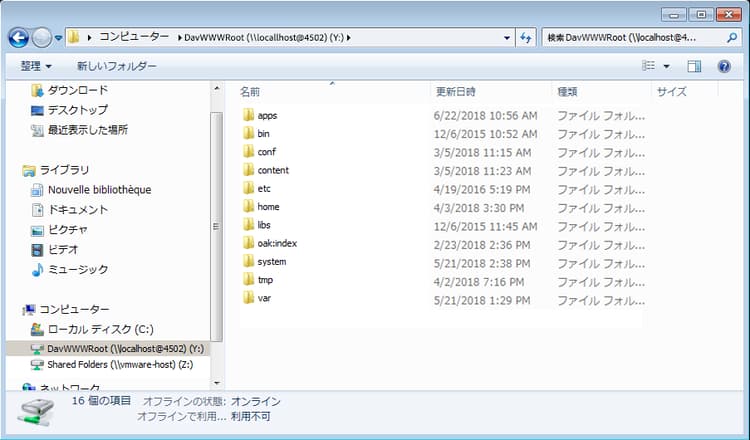This screenshot has height=440, width=750.
Task: Click the bin folder icon
Action: click(248, 133)
